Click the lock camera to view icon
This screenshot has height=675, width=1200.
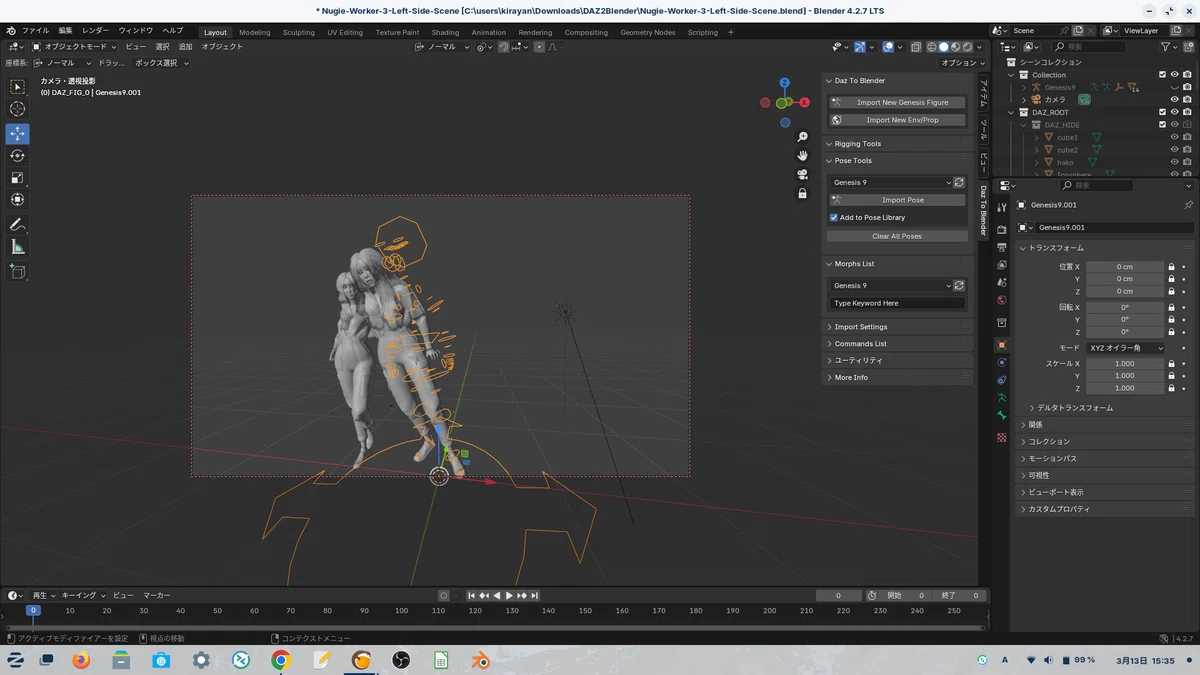tap(802, 194)
